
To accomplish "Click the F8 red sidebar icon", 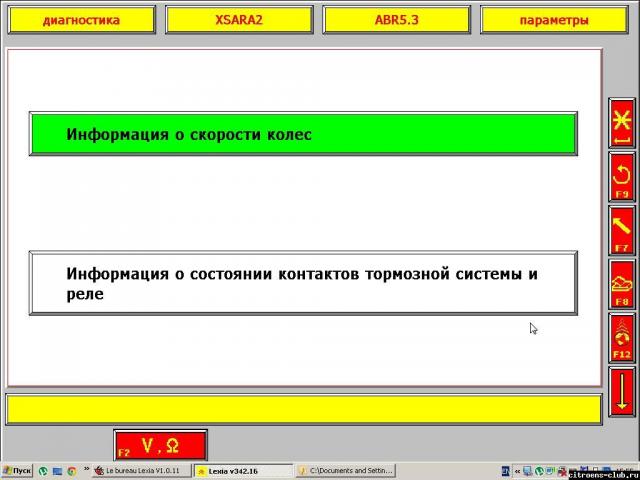I will (x=622, y=284).
